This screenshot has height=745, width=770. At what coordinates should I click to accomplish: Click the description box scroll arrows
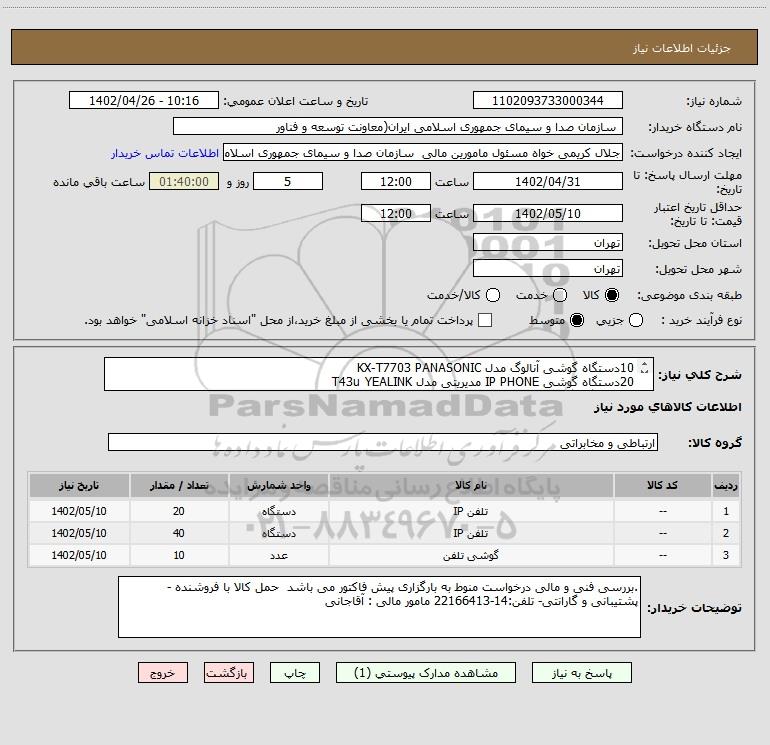[x=645, y=367]
